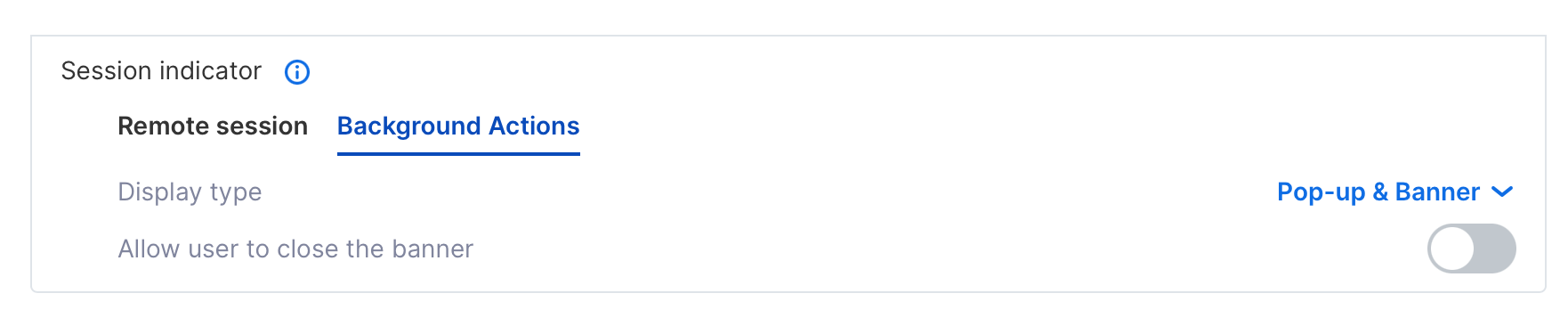This screenshot has width=1568, height=326.
Task: Click the Allow user to close banner label
Action: click(x=295, y=249)
